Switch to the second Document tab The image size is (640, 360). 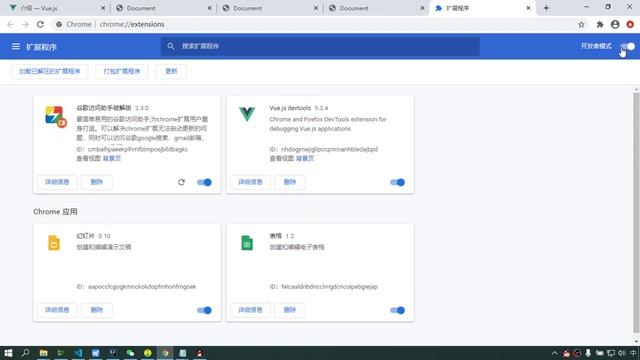(269, 8)
